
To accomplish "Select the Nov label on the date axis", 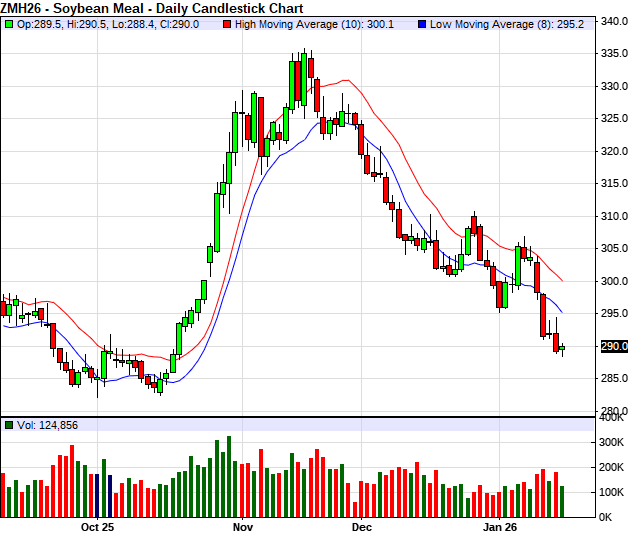I will point(241,526).
